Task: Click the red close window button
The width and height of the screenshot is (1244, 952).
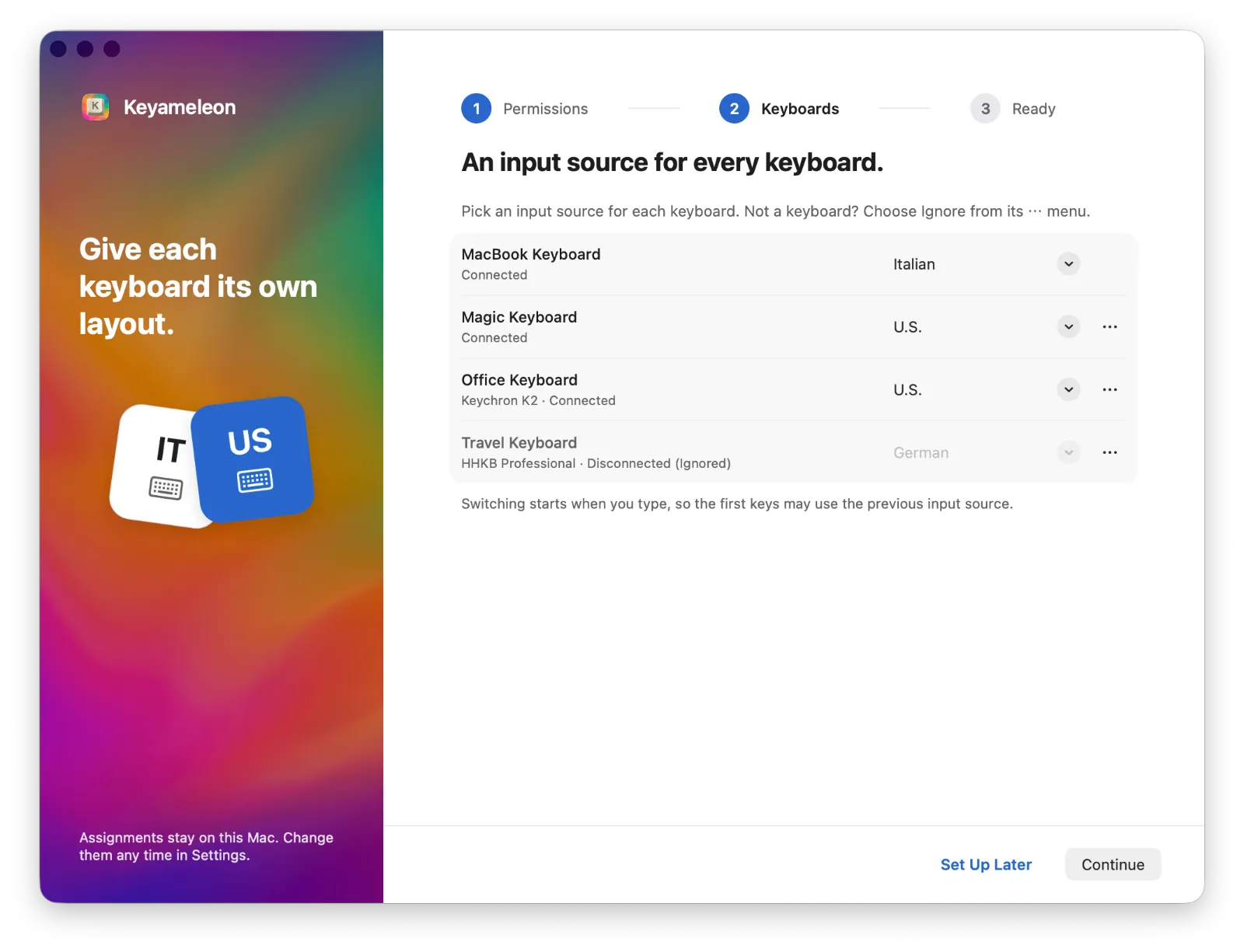Action: (x=58, y=49)
